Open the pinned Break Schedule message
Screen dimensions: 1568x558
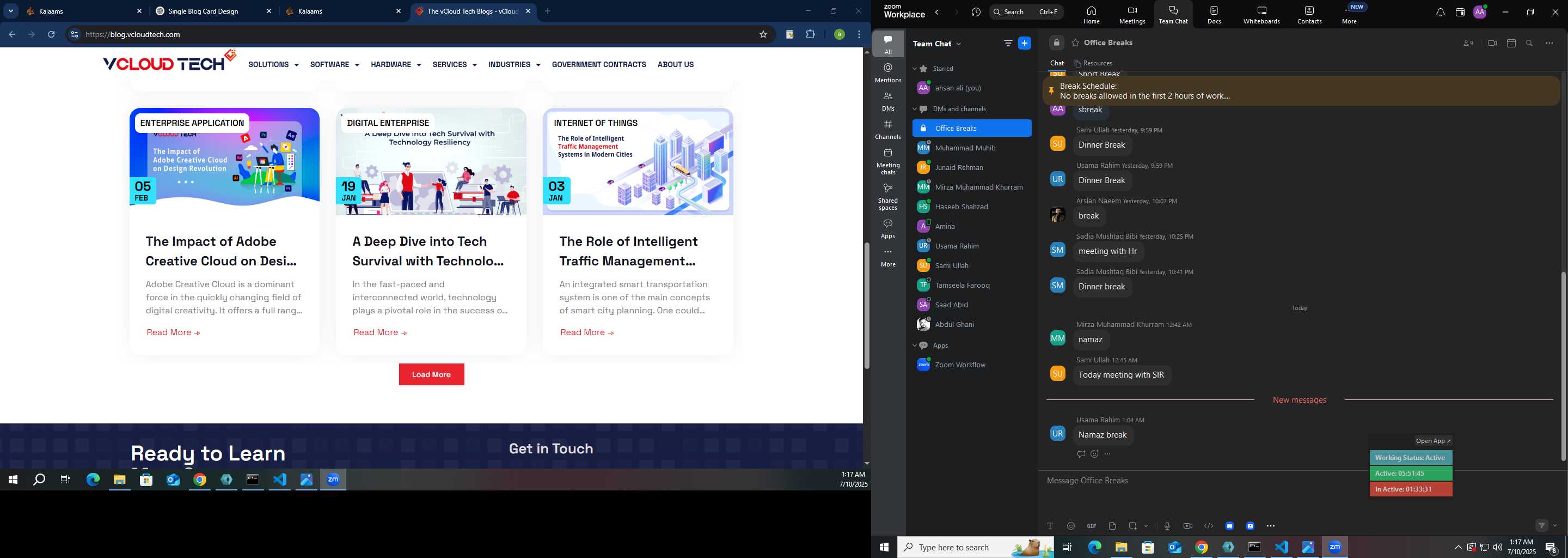[1301, 91]
